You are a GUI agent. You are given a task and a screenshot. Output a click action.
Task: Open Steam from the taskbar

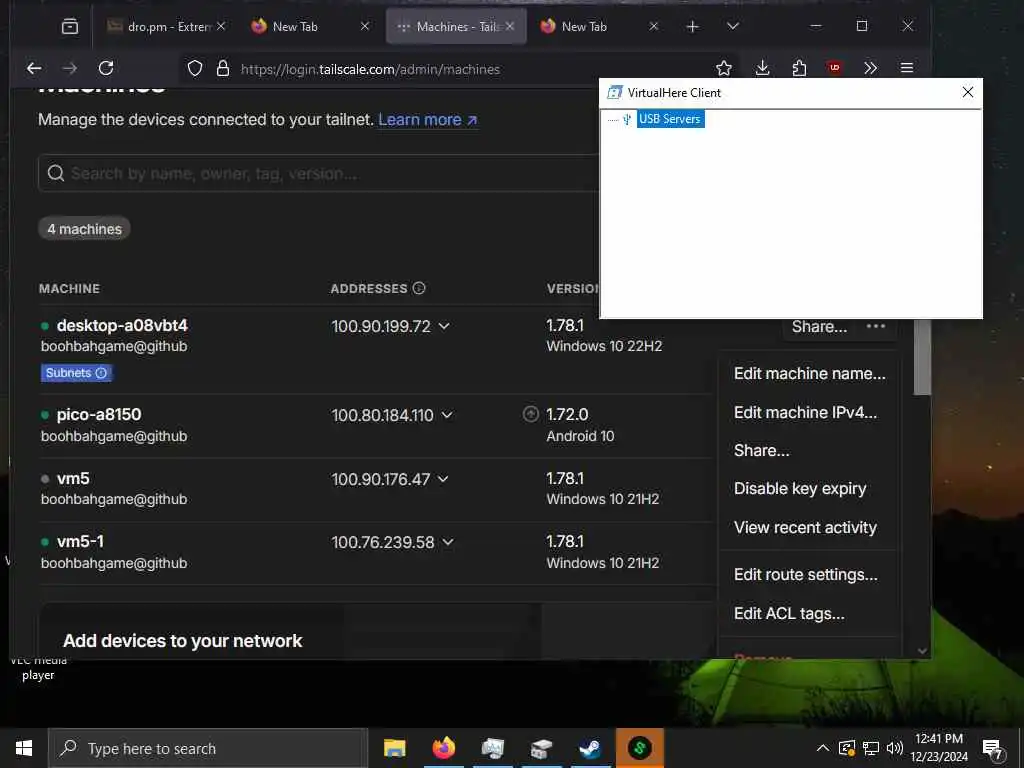click(590, 748)
